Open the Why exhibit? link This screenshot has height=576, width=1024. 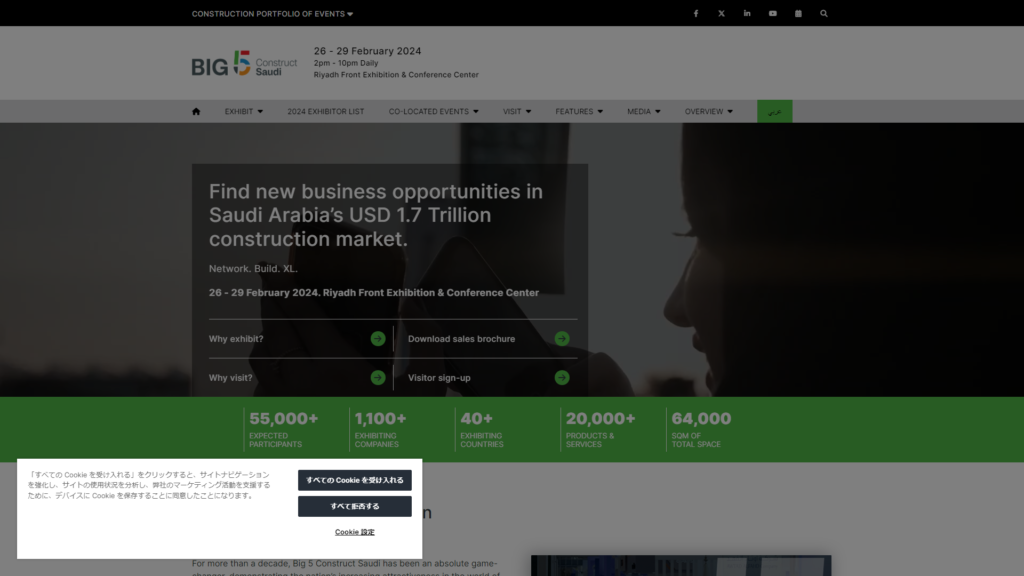tap(236, 339)
